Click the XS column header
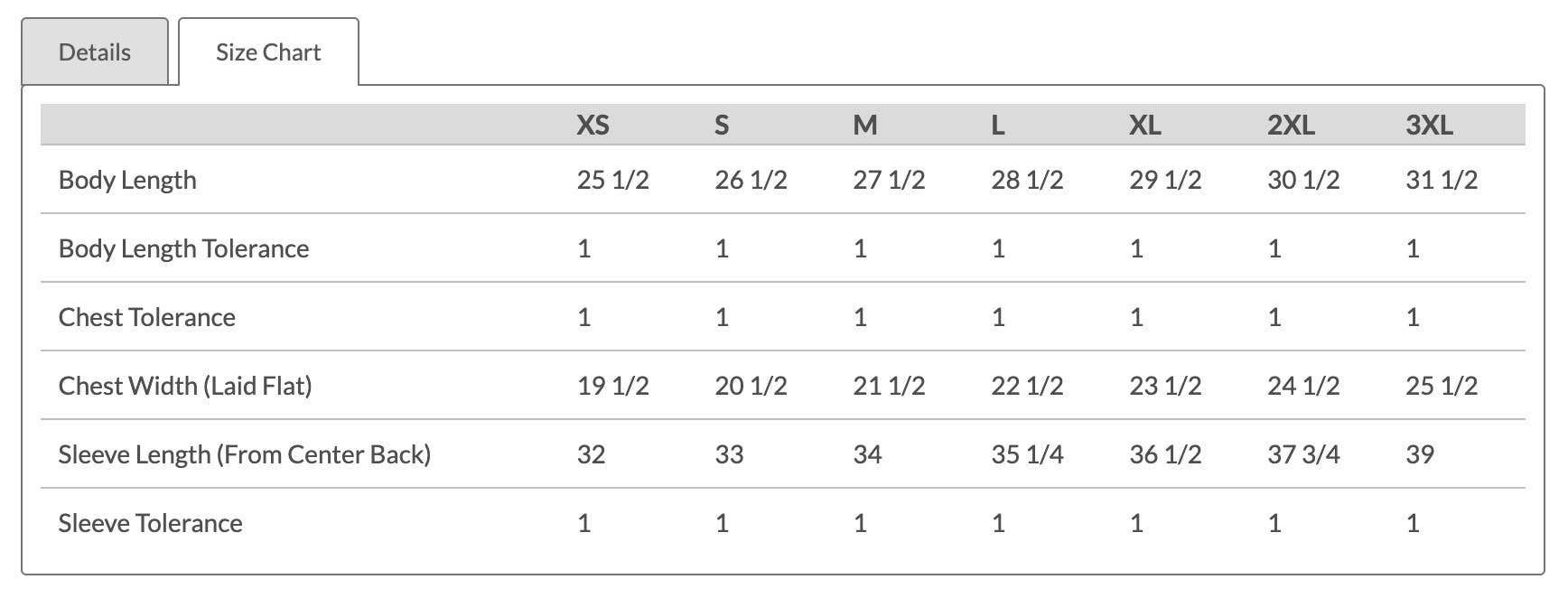 tap(593, 125)
